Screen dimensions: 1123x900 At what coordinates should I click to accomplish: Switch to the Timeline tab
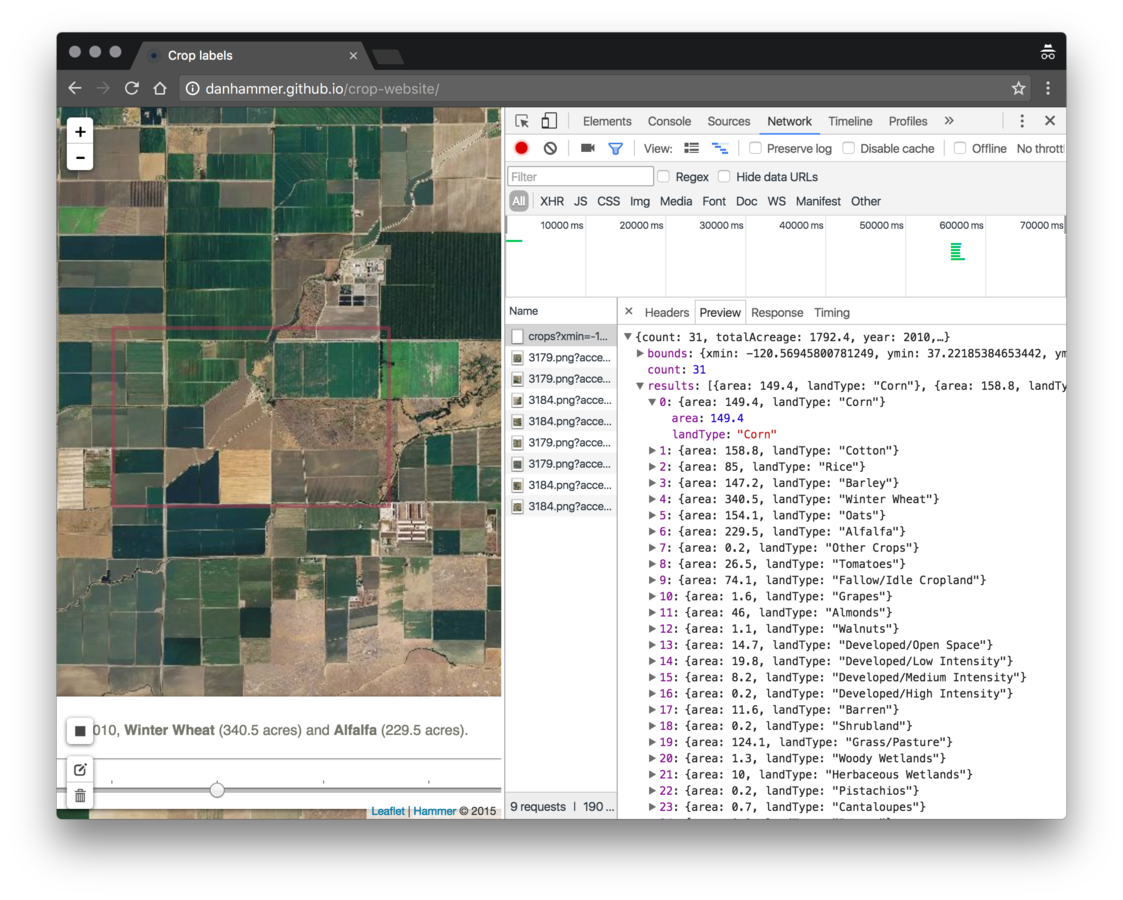pyautogui.click(x=850, y=121)
